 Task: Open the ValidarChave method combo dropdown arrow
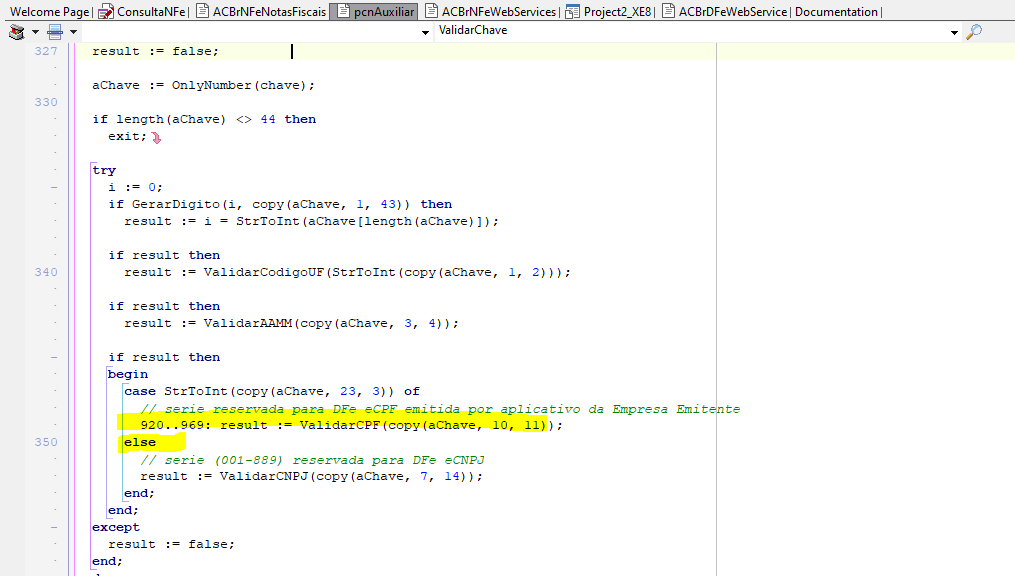[954, 32]
